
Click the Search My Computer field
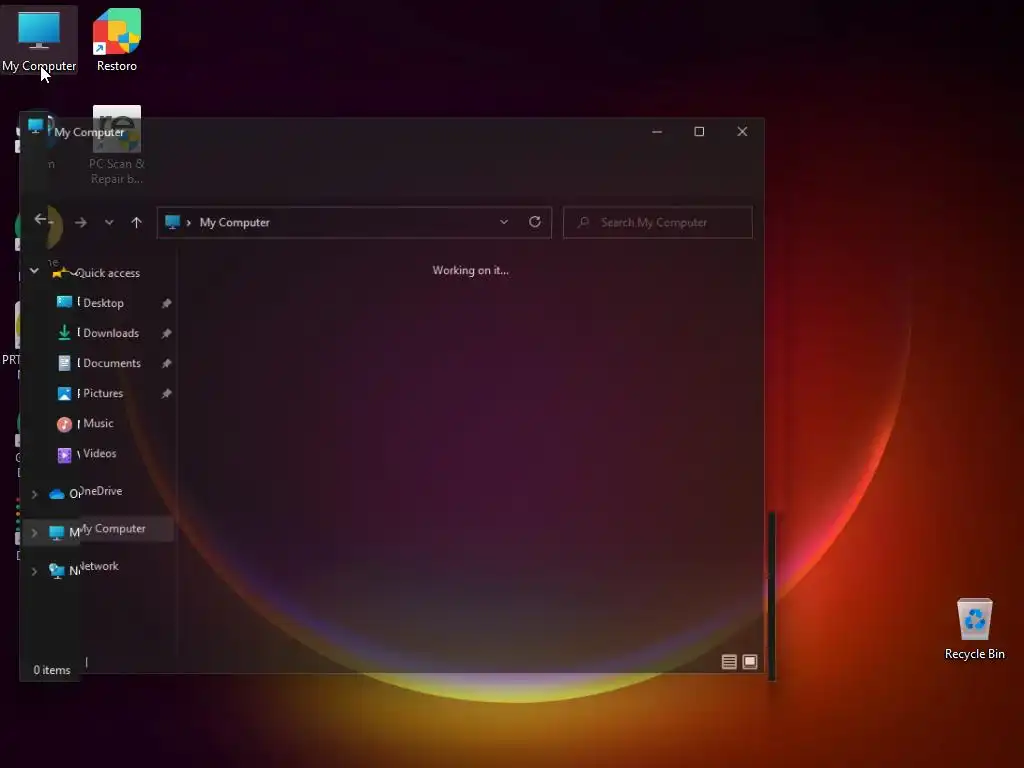(658, 223)
